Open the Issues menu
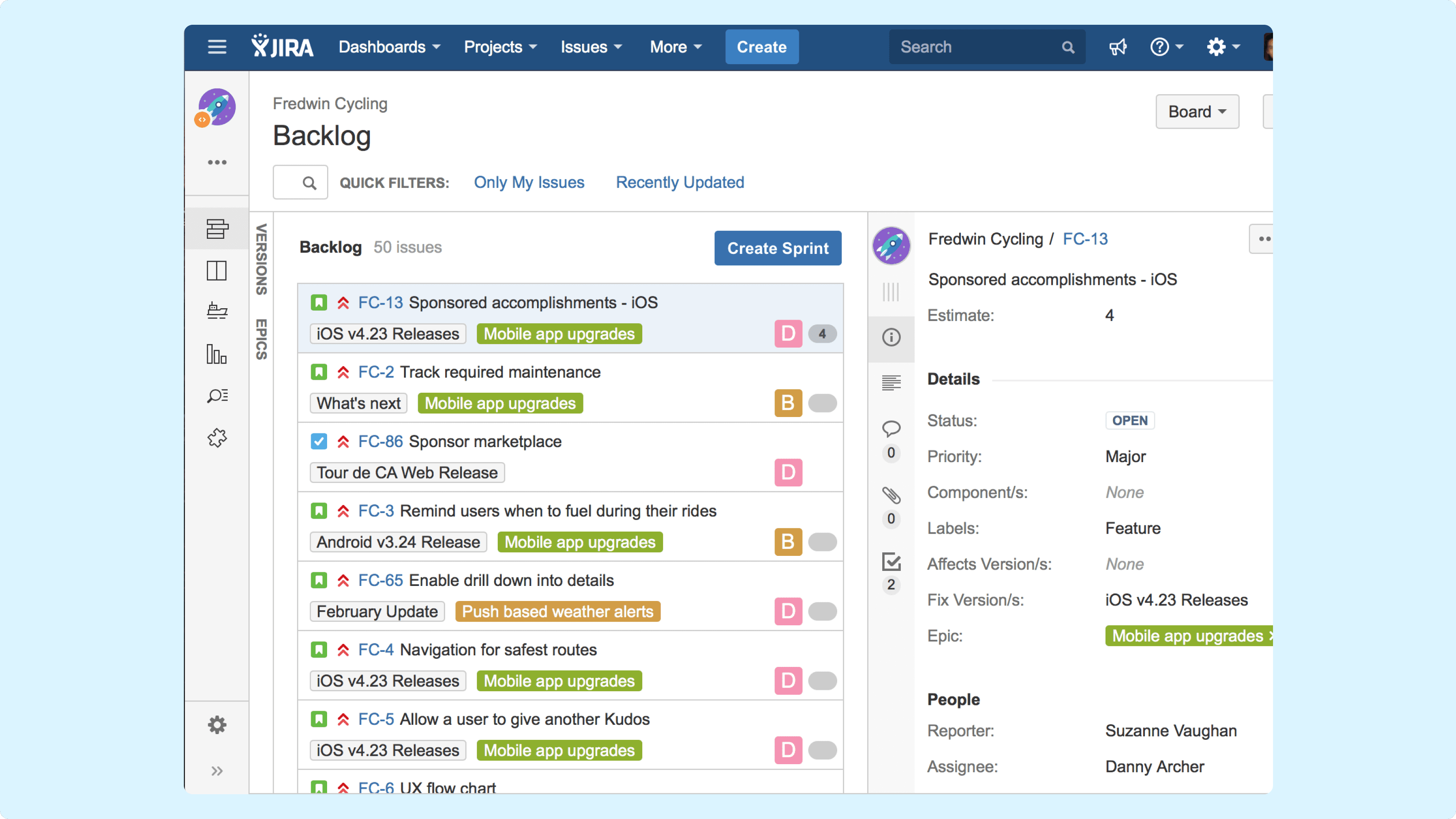This screenshot has height=819, width=1456. 591,47
